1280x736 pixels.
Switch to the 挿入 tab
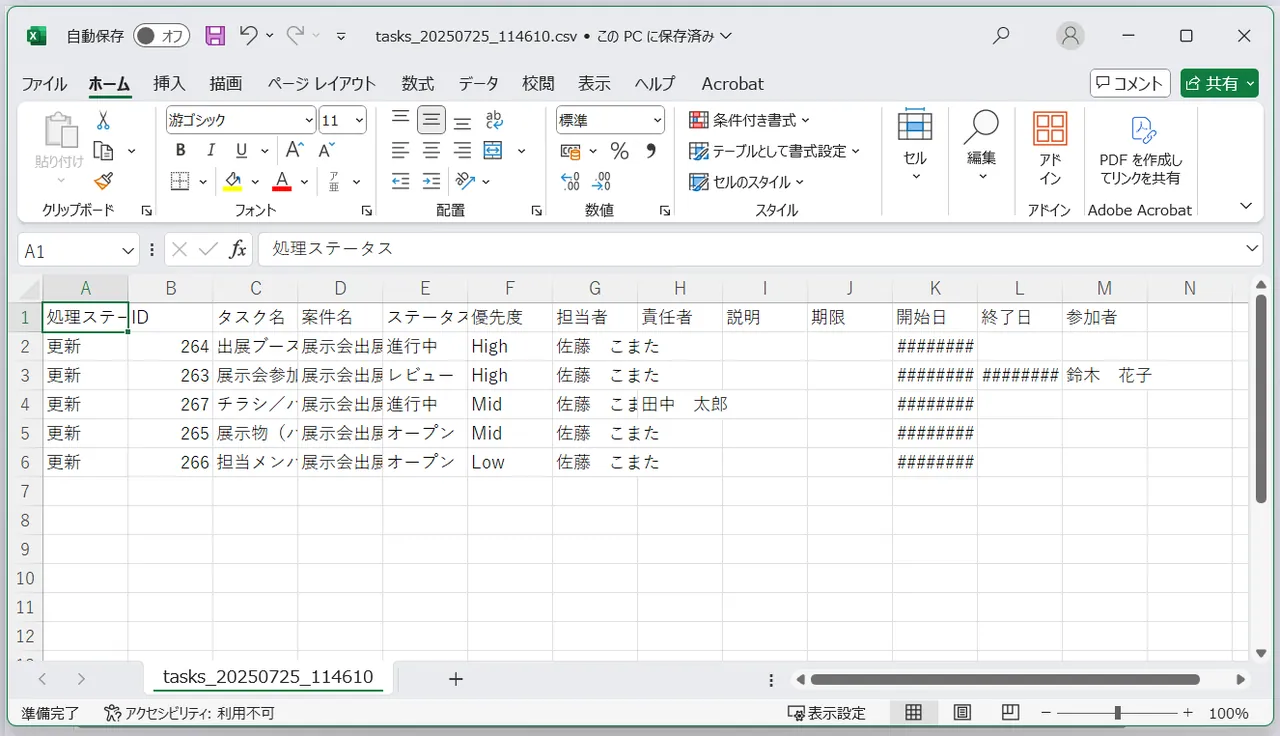click(x=169, y=84)
